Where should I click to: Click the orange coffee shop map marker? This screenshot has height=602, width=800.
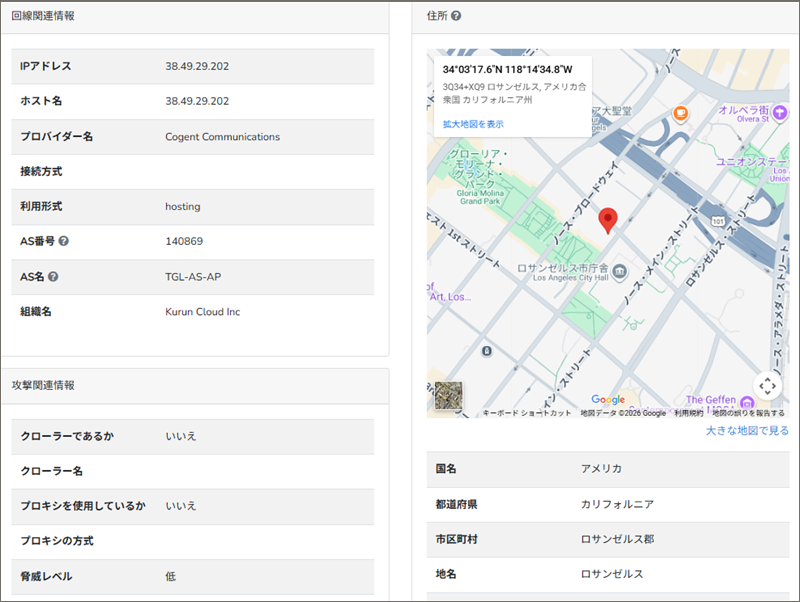(x=681, y=112)
